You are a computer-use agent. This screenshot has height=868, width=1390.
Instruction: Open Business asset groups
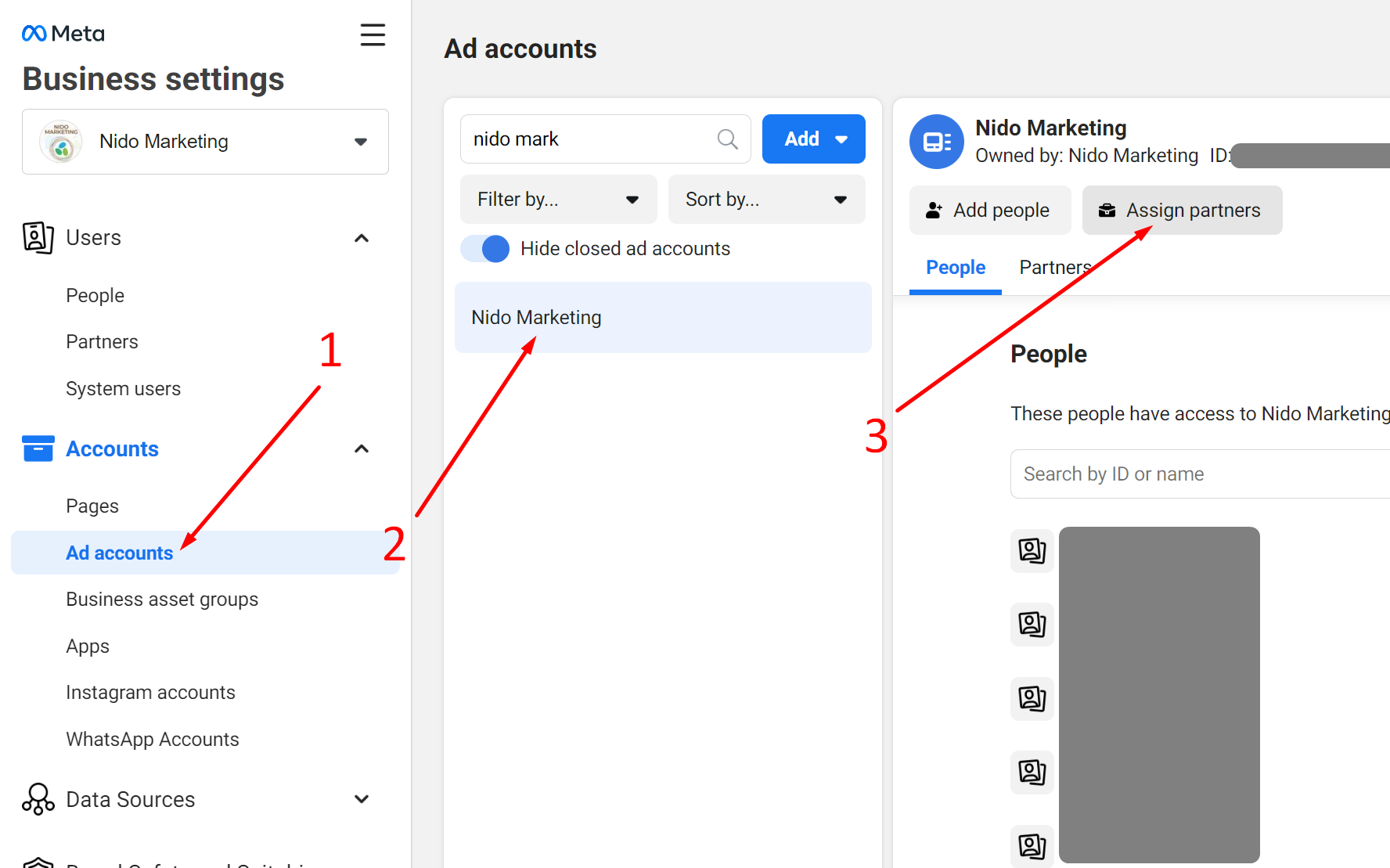(x=162, y=600)
